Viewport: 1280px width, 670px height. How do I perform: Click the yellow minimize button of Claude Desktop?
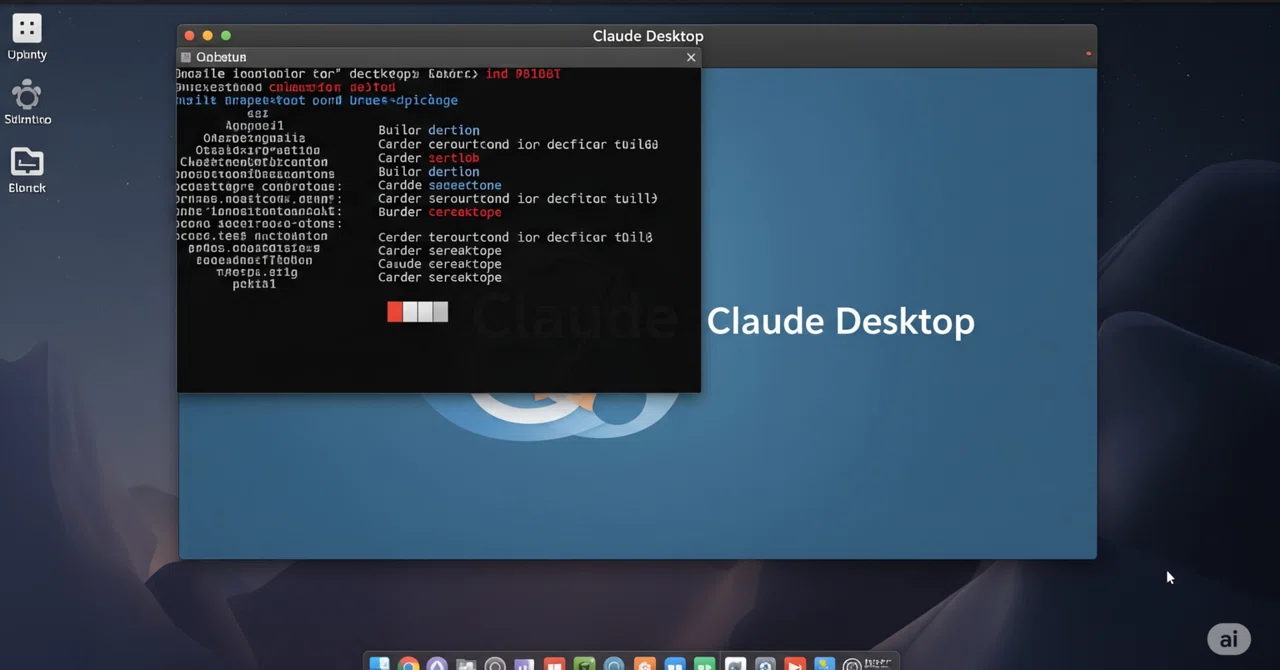pos(208,36)
